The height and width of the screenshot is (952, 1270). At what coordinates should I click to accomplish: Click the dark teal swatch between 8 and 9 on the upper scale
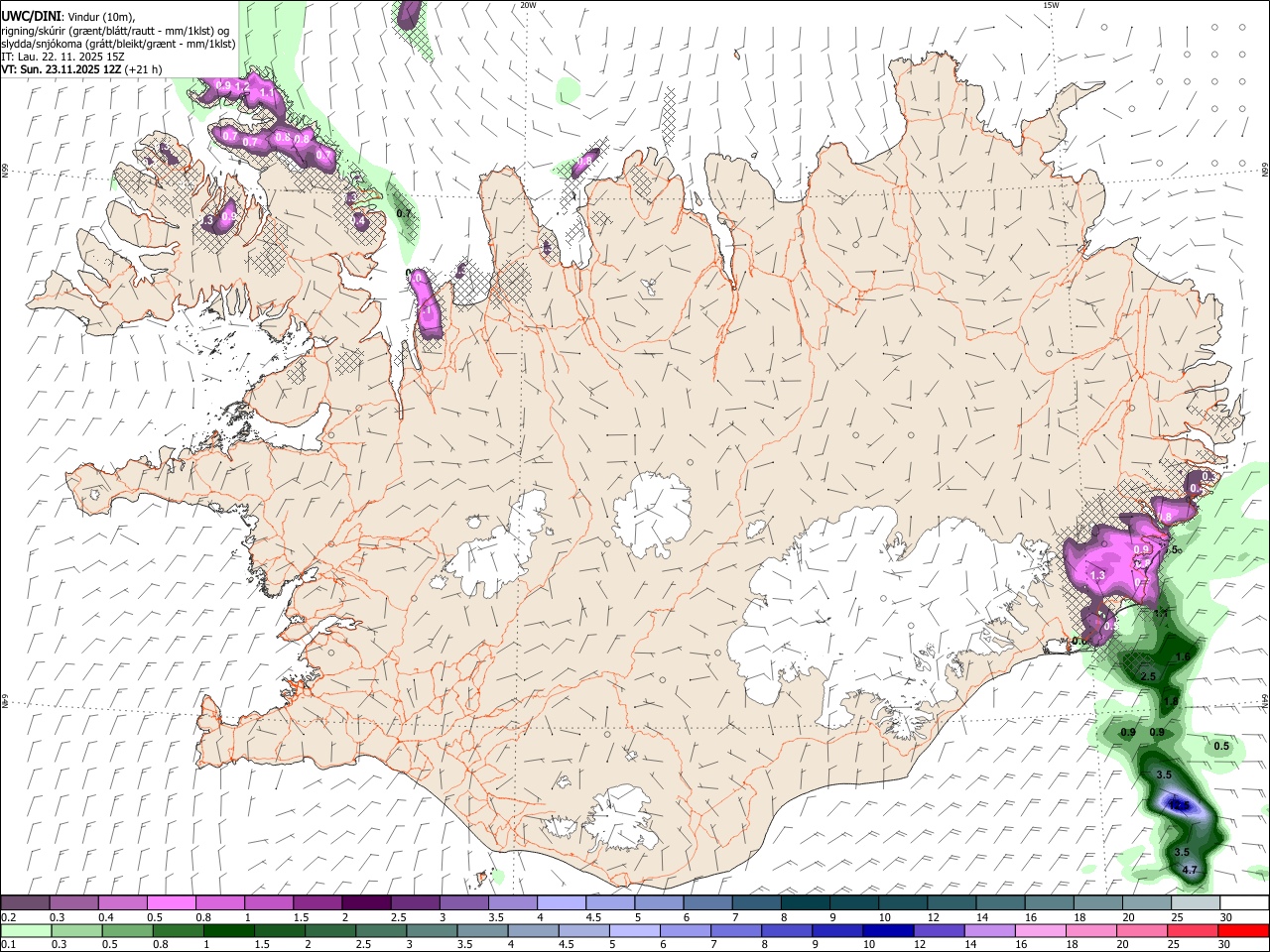pyautogui.click(x=806, y=903)
